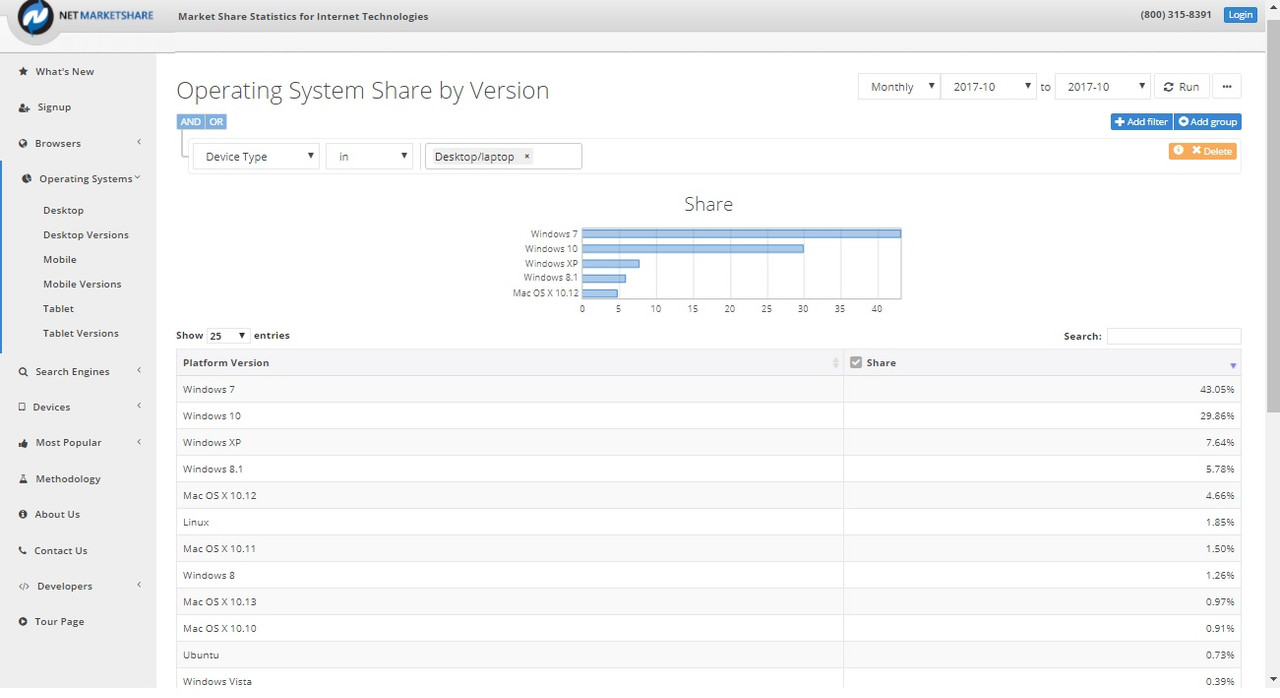Open the Desktop submenu item
Screen dimensions: 1280x698
(63, 211)
